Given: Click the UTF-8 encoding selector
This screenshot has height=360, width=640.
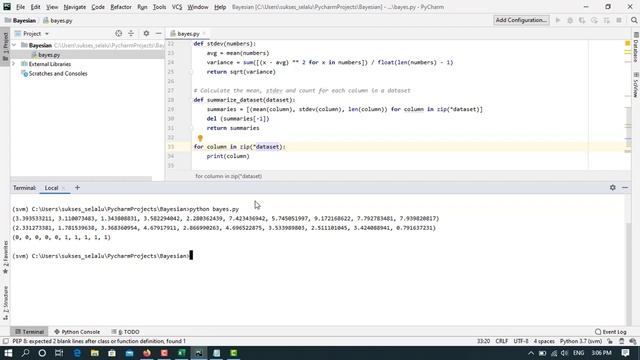Looking at the screenshot, I should (x=521, y=341).
